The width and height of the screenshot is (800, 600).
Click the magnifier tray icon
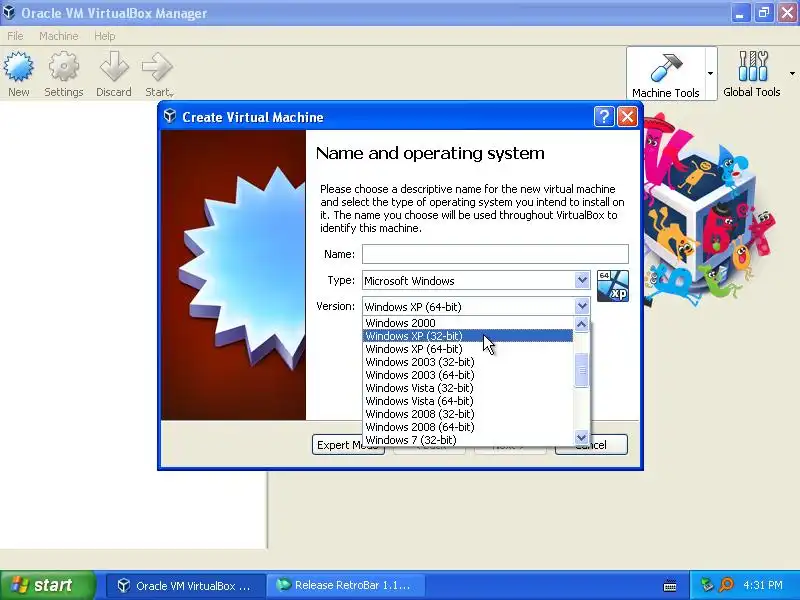(726, 585)
